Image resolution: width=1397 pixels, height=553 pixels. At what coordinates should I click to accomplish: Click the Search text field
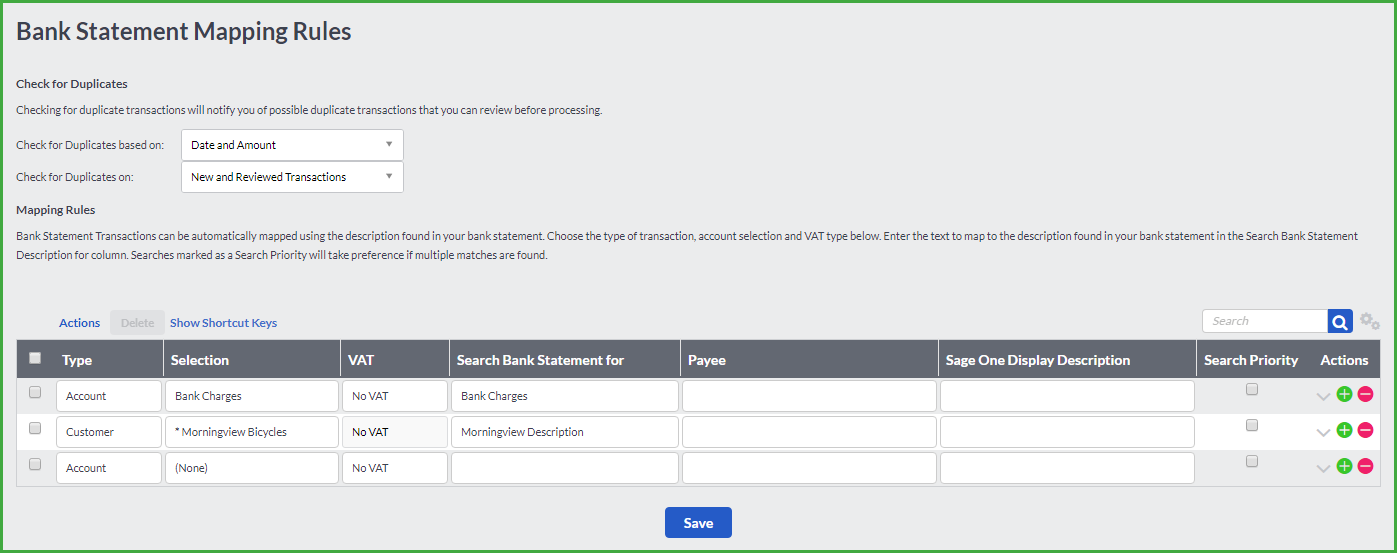click(1265, 321)
